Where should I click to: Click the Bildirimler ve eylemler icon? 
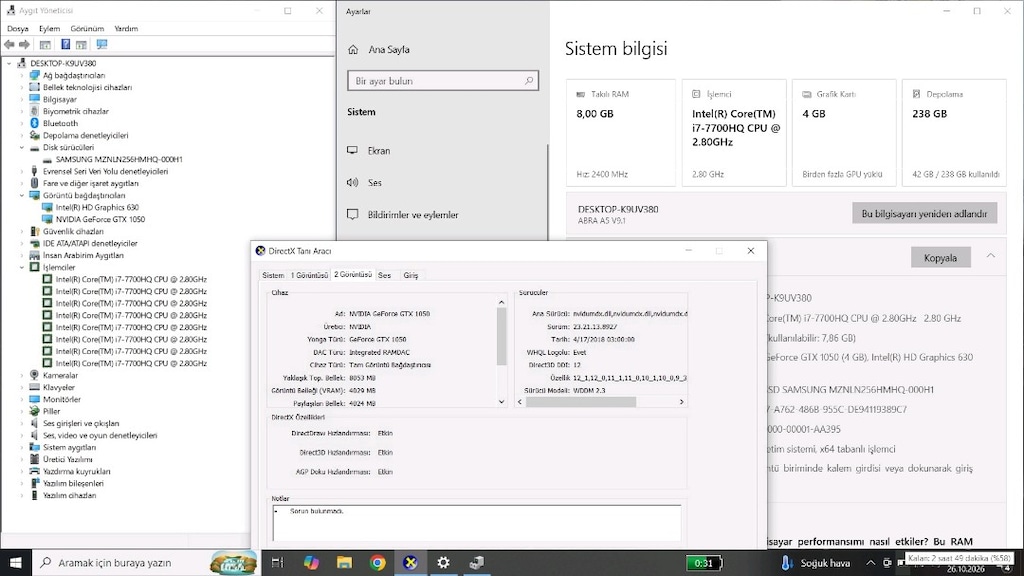pos(353,214)
